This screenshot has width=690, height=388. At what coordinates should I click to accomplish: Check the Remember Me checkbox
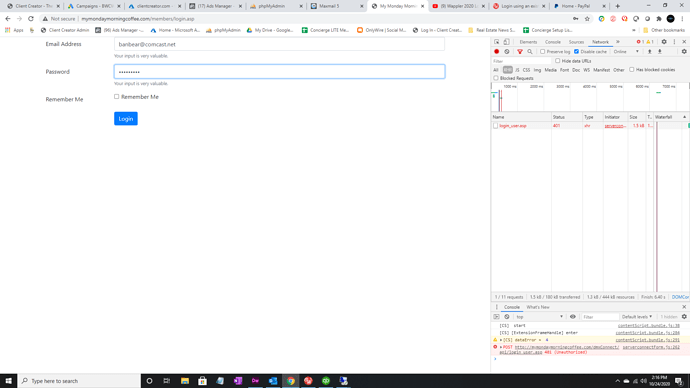(117, 96)
